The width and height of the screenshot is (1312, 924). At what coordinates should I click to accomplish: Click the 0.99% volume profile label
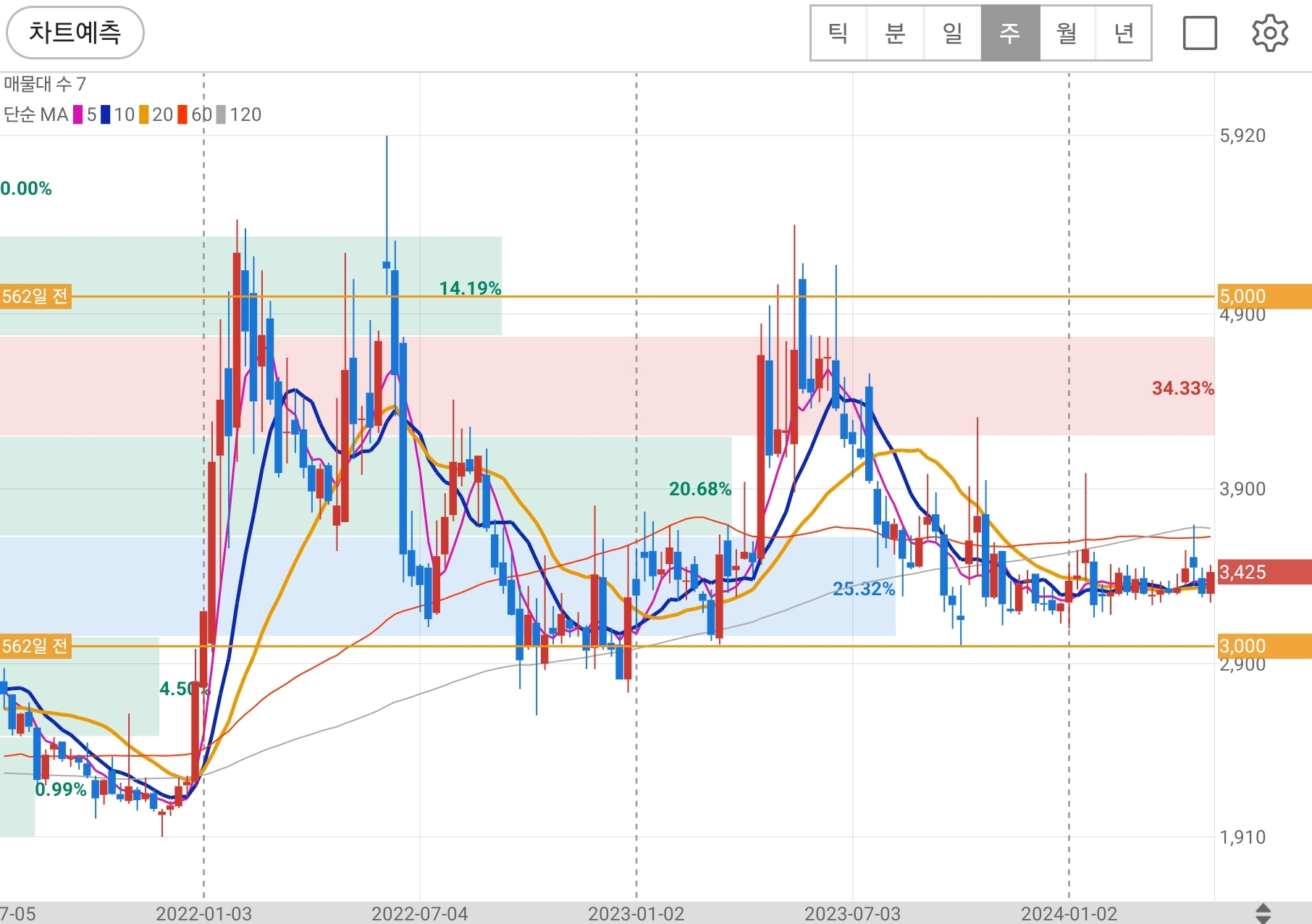(61, 789)
